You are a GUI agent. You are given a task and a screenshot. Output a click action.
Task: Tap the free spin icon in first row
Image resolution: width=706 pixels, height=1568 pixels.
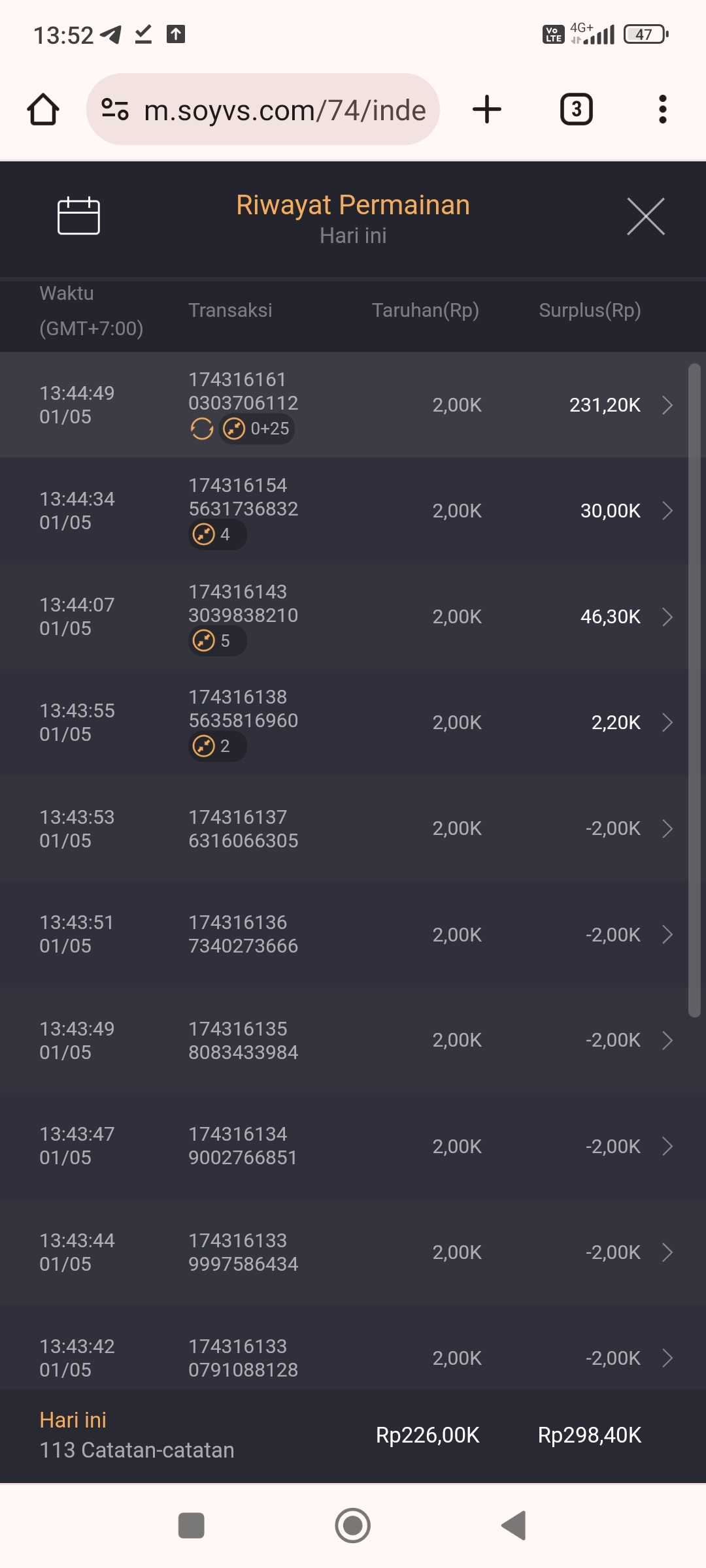click(x=202, y=429)
